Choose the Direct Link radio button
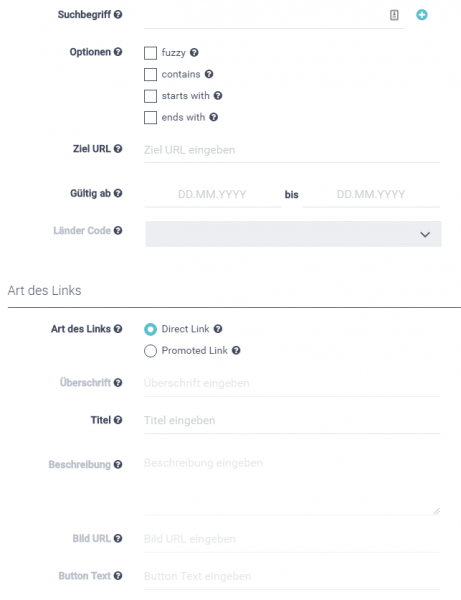The height and width of the screenshot is (600, 461). tap(150, 329)
